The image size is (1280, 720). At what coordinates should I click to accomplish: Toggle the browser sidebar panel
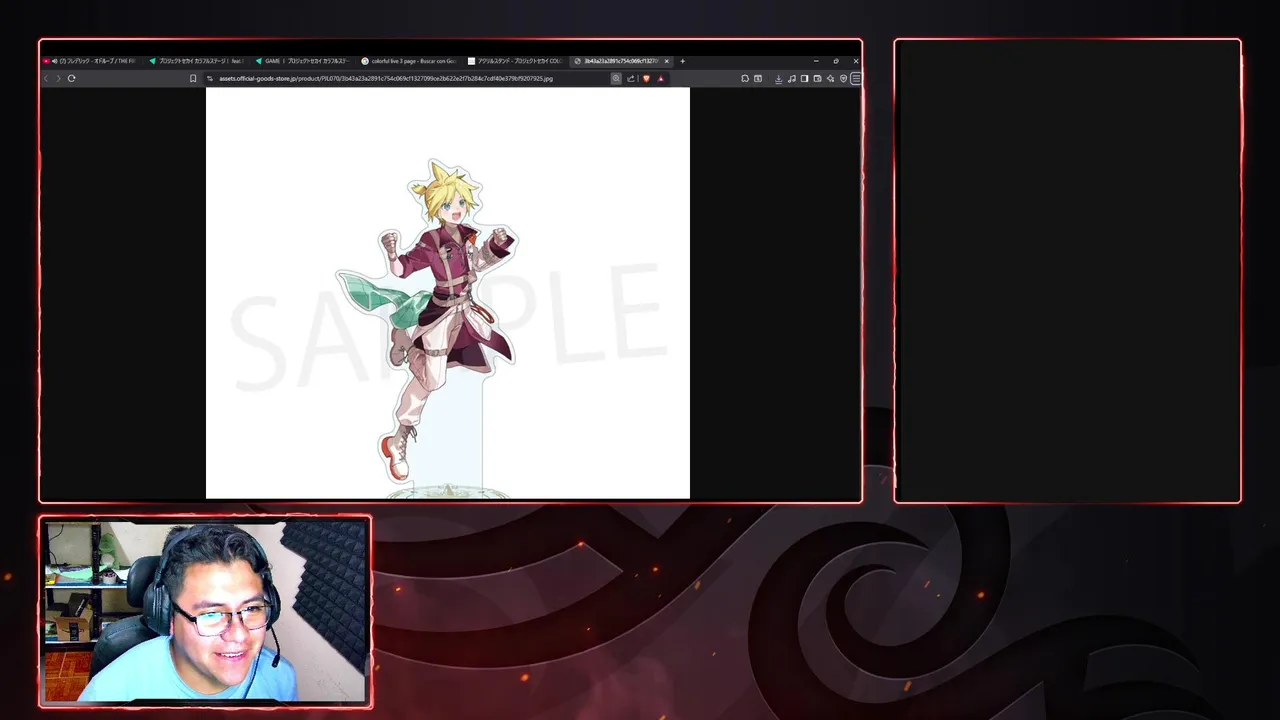click(804, 78)
